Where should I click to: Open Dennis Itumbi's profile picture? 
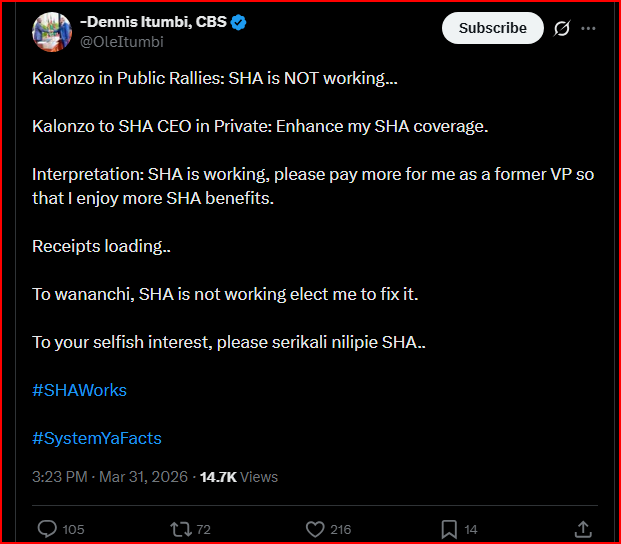(x=51, y=32)
